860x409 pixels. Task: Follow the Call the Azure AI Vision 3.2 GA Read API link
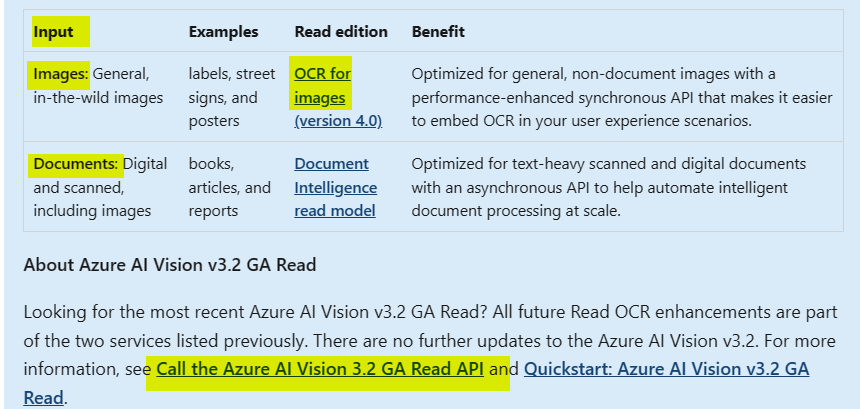(320, 369)
